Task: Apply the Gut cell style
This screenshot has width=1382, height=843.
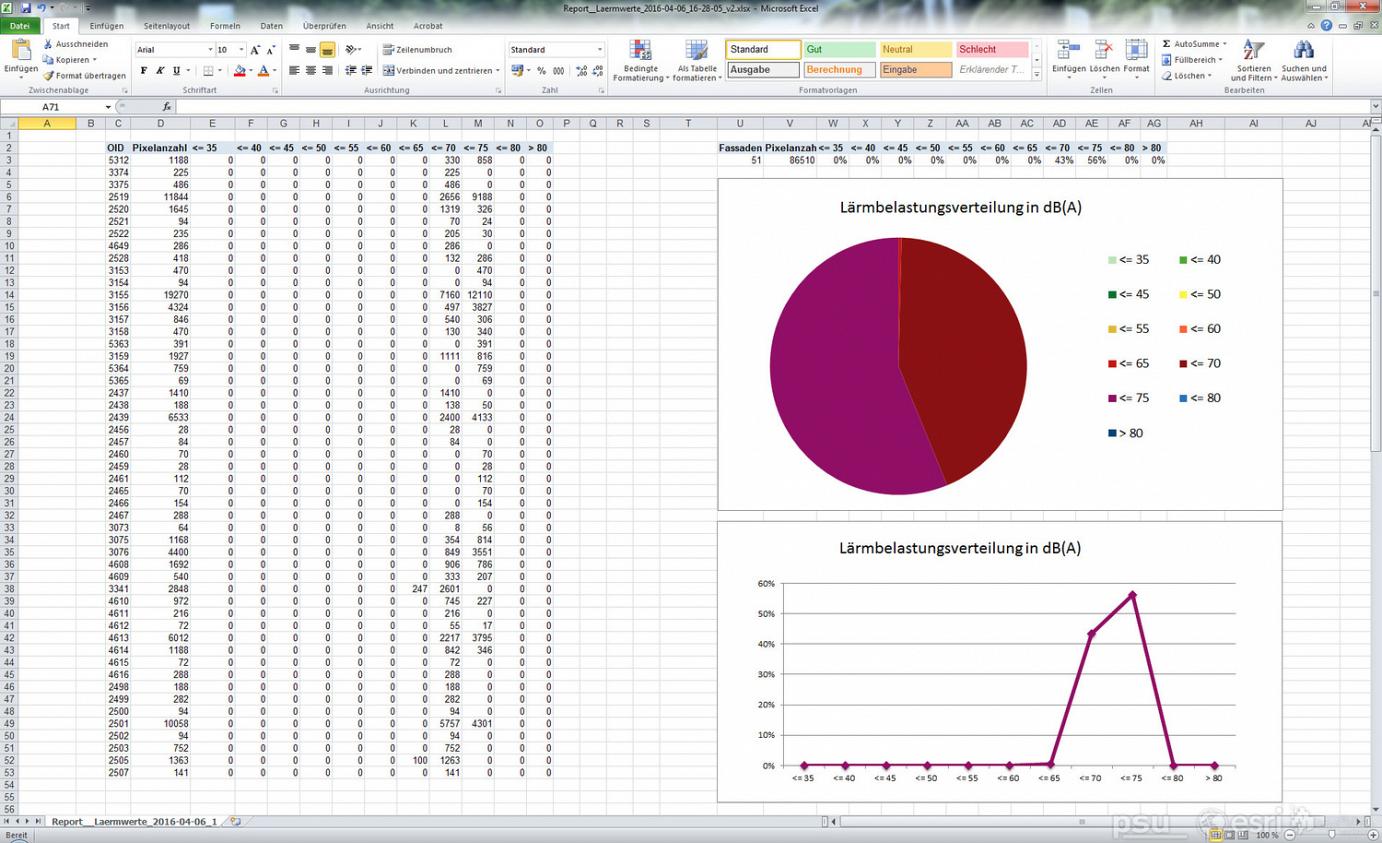Action: (x=839, y=49)
